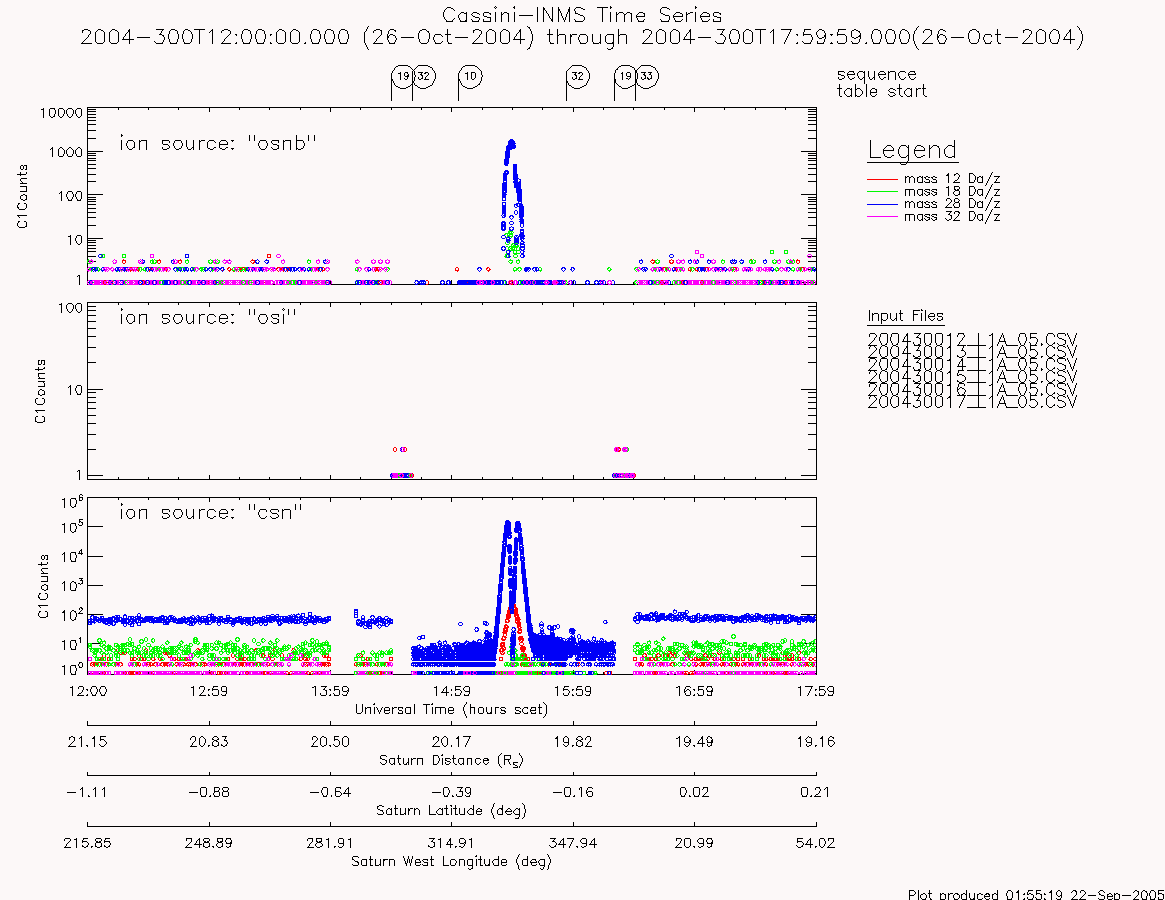Click latitude value 0.21
The image size is (1165, 900).
point(816,792)
